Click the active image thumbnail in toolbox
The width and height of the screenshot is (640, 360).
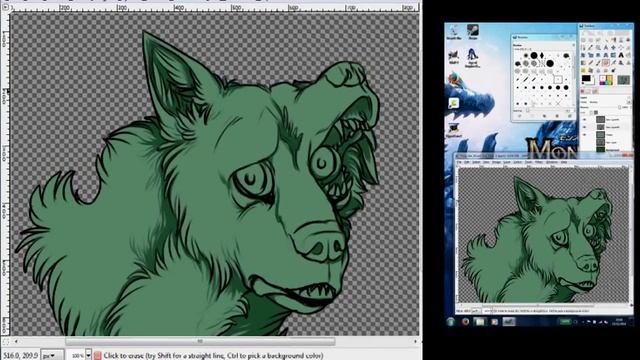[624, 80]
